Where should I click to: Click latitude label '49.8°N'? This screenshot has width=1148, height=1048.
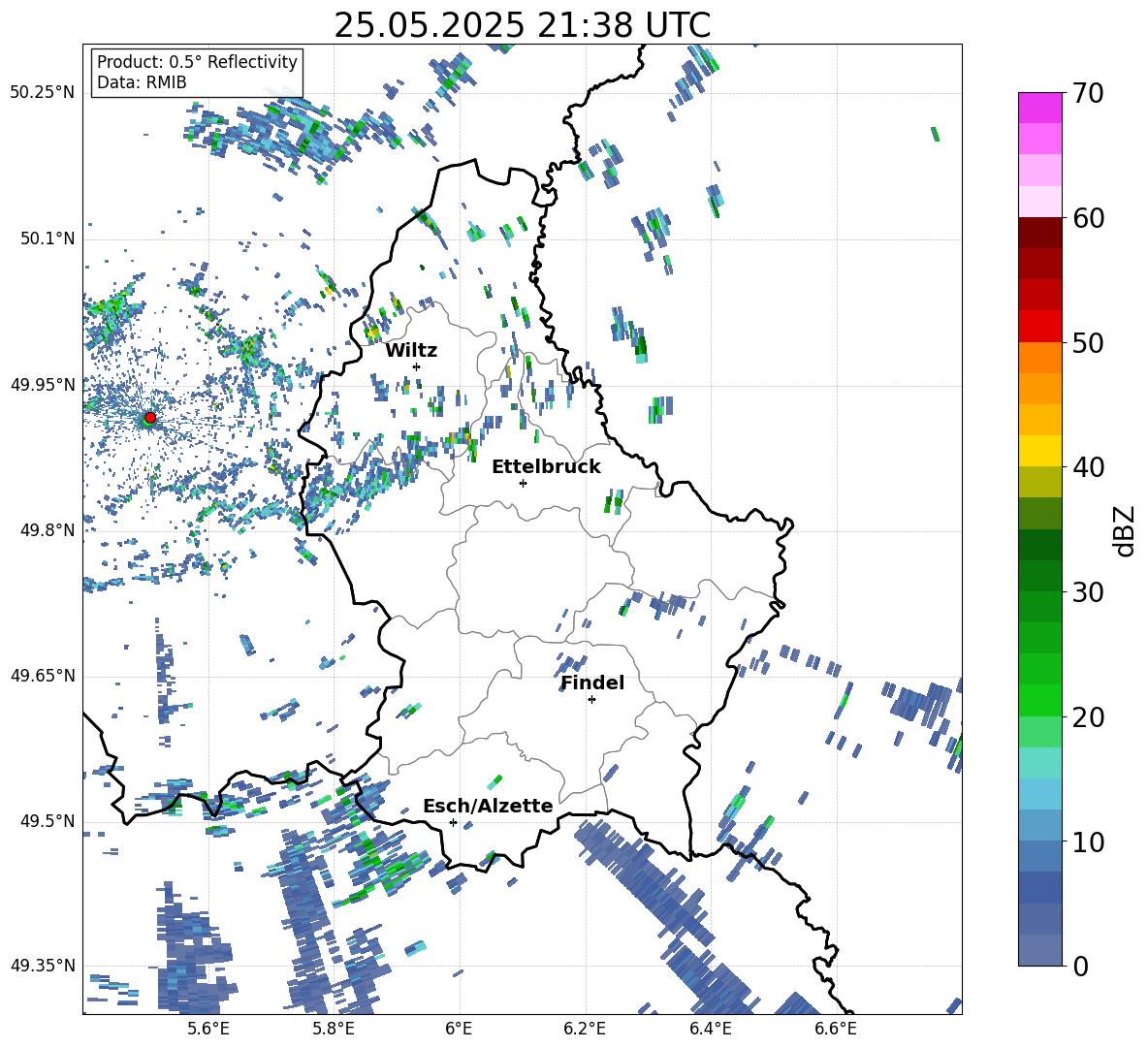point(48,530)
